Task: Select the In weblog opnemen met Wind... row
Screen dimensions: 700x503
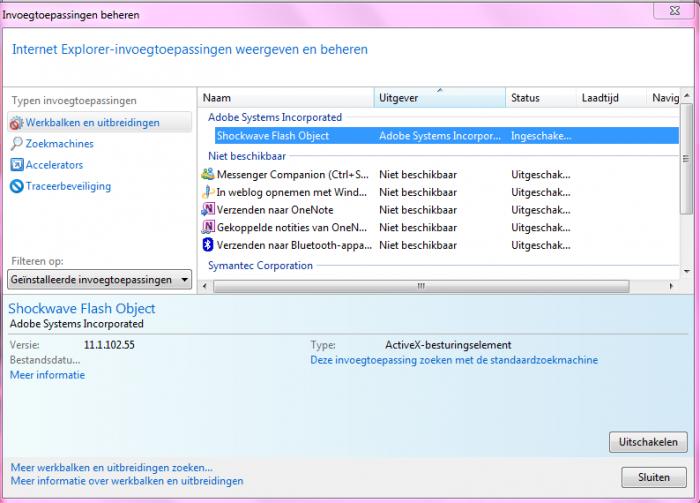Action: 440,192
